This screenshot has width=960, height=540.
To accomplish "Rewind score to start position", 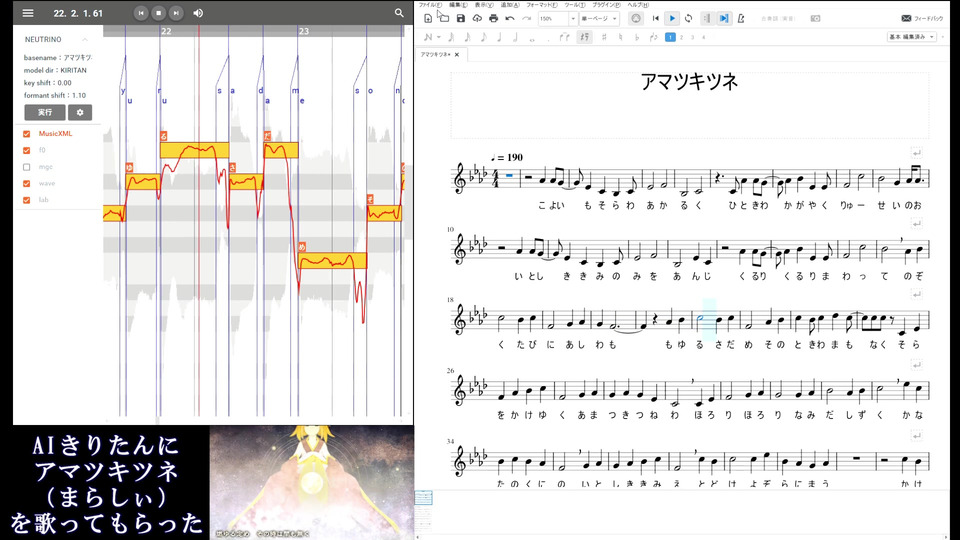I will [x=655, y=18].
